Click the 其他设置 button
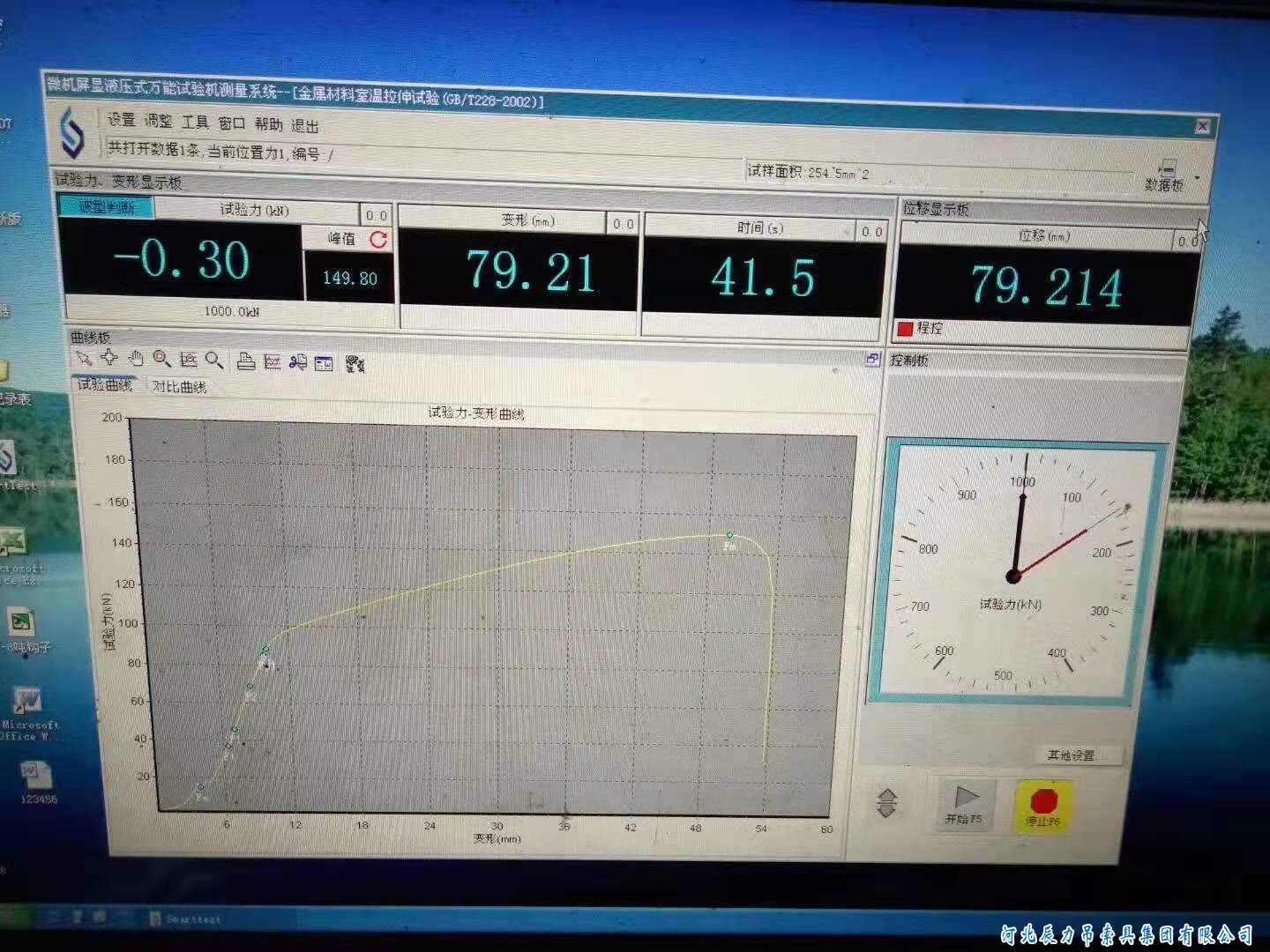Image resolution: width=1270 pixels, height=952 pixels. tap(1071, 755)
